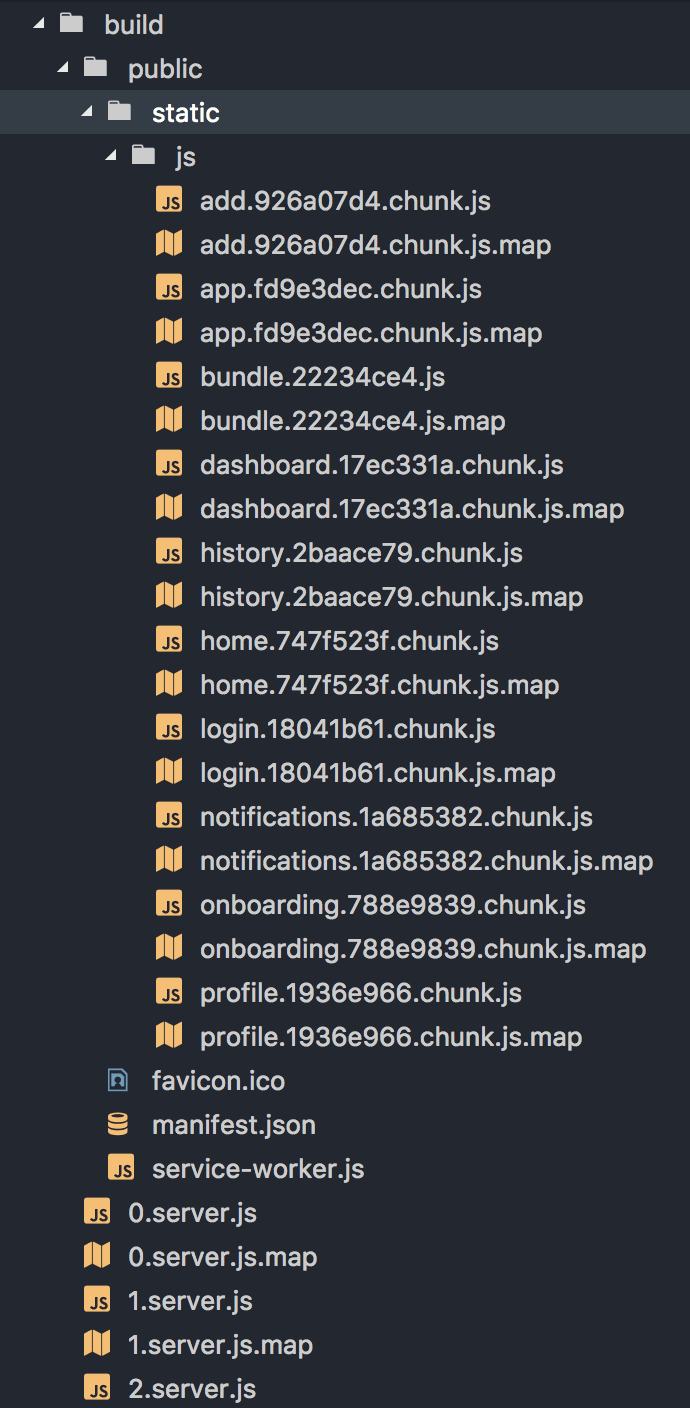Viewport: 690px width, 1408px height.
Task: Click JS icon of history.2baace79.chunk.js
Action: coord(169,553)
